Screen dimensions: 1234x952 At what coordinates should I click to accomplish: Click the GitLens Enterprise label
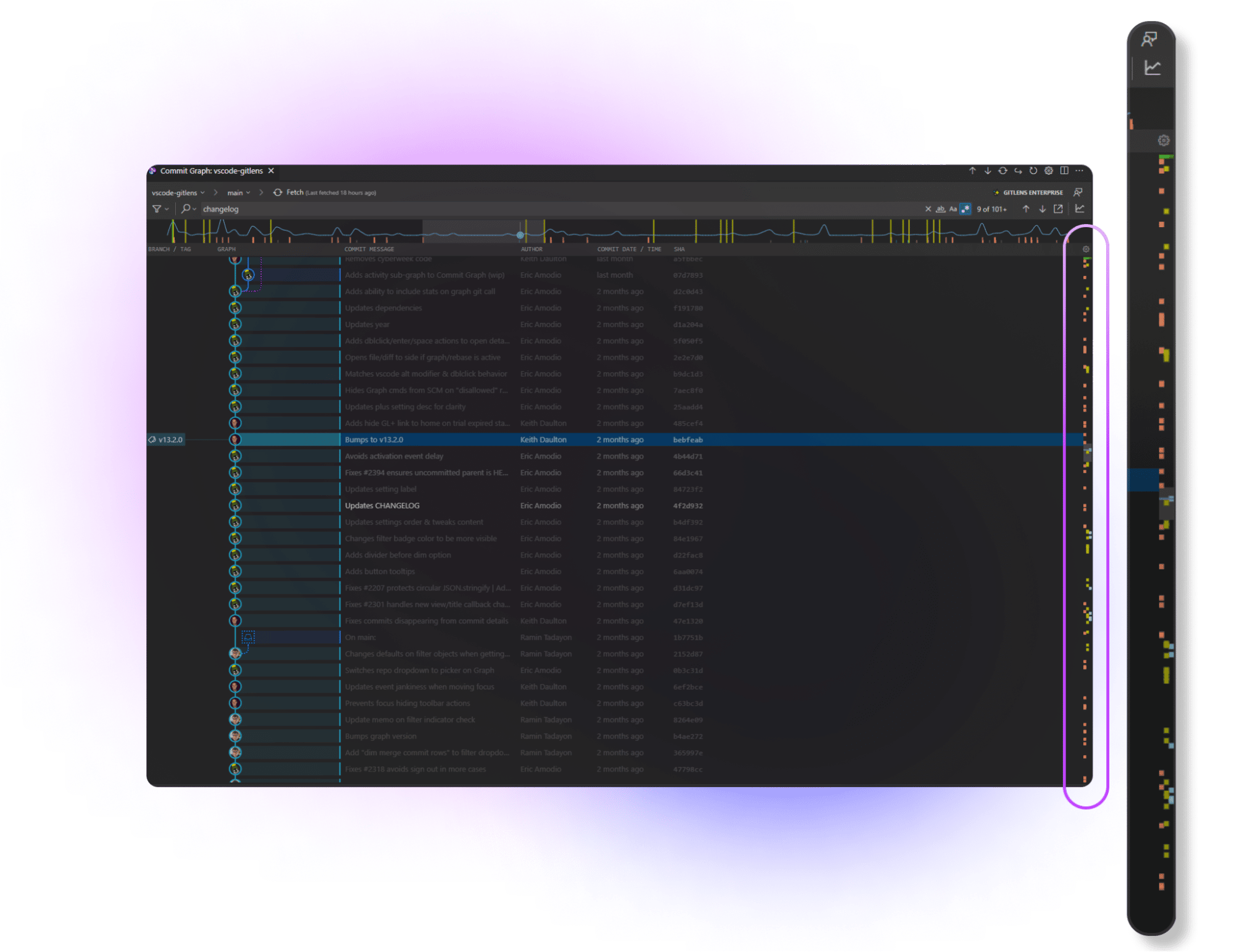(x=1032, y=193)
